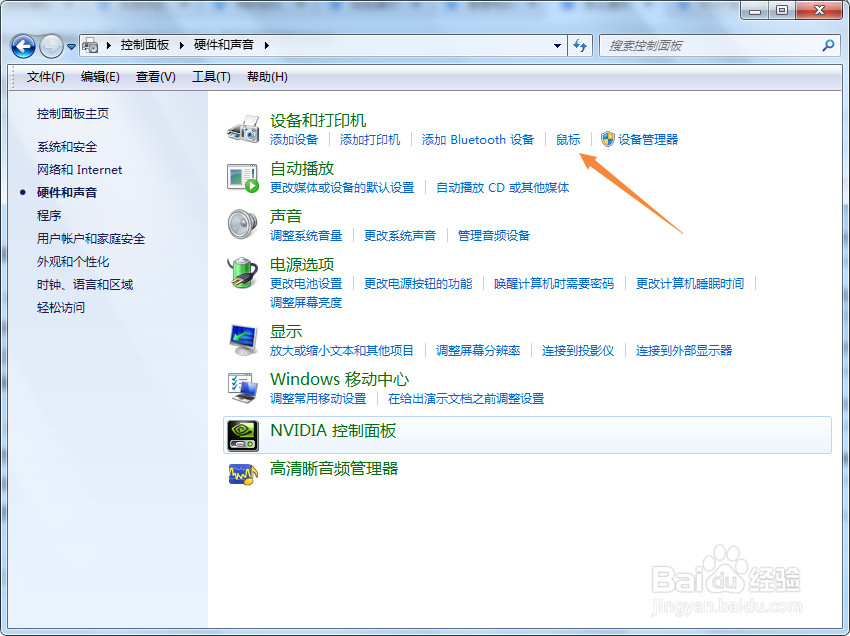Click 自动播放 CD 或其他媒体 link
The width and height of the screenshot is (850, 636).
coord(503,188)
